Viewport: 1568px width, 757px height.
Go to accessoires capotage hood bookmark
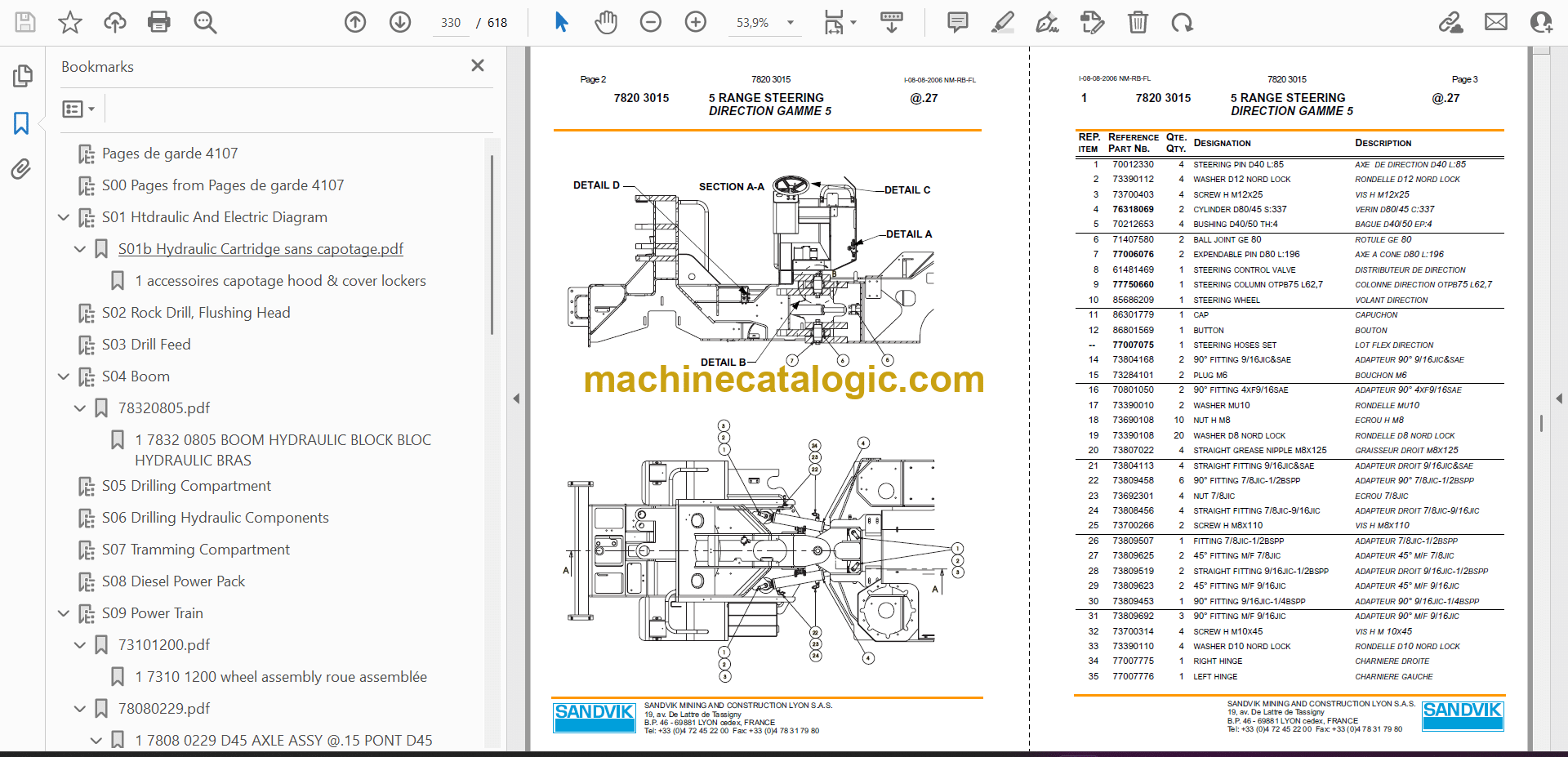[x=280, y=281]
